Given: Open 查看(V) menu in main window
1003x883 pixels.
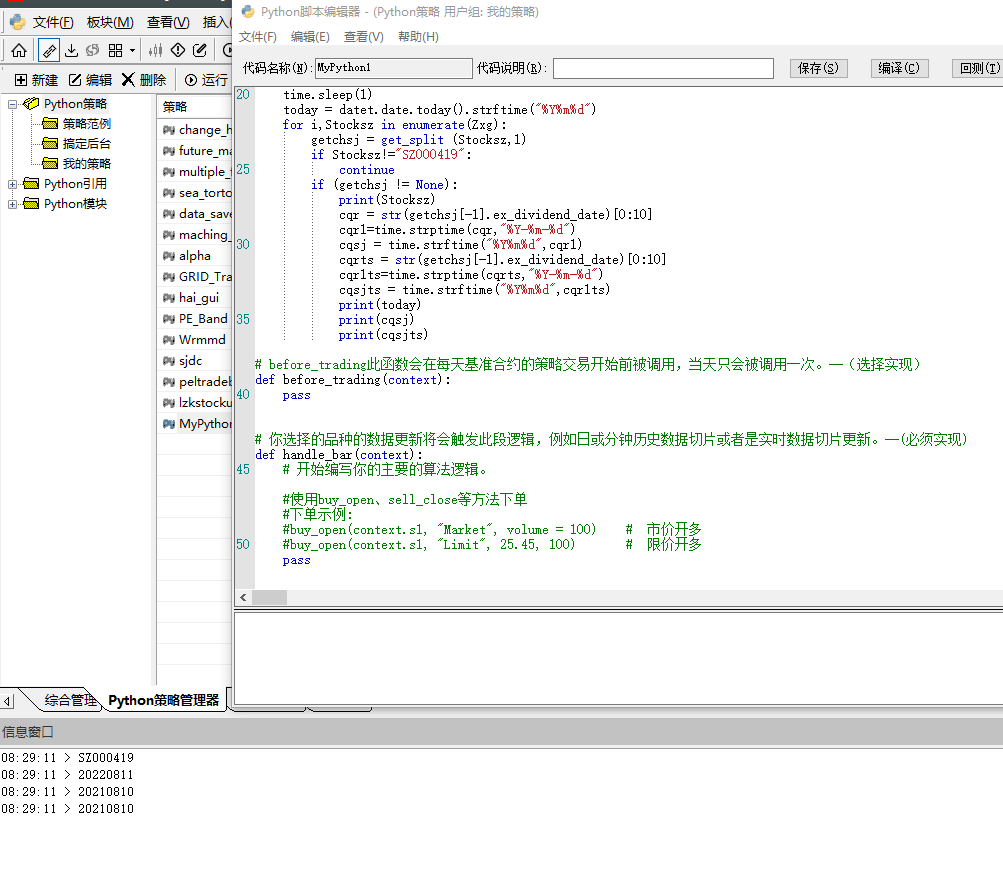Looking at the screenshot, I should [168, 22].
